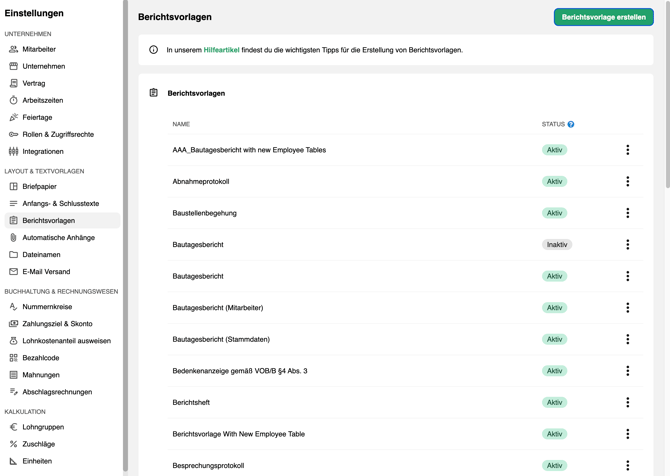Click the Aktiv badge of Berichtsheft
This screenshot has height=476, width=670.
[x=554, y=403]
